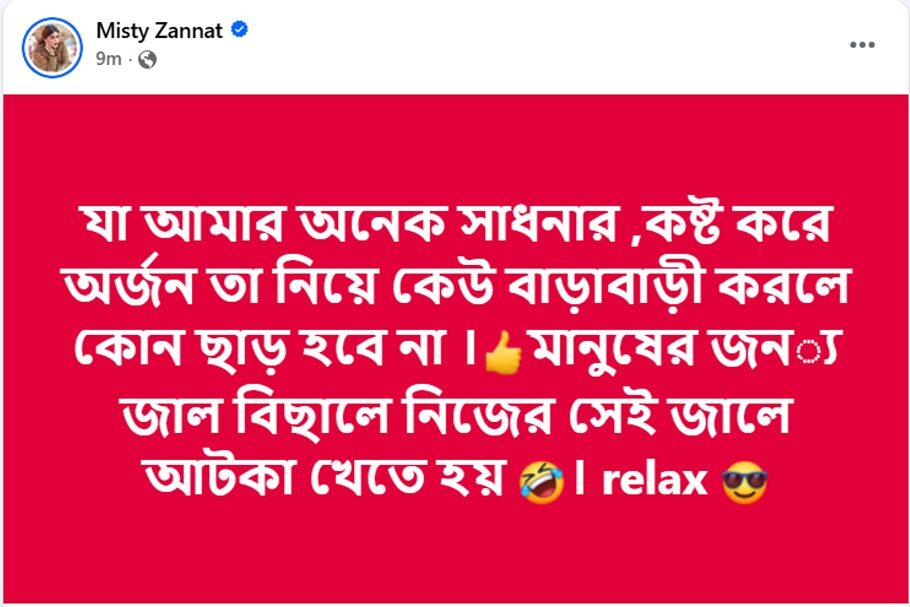This screenshot has height=607, width=910.
Task: Open Misty Zannat's profile picture
Action: click(x=52, y=48)
